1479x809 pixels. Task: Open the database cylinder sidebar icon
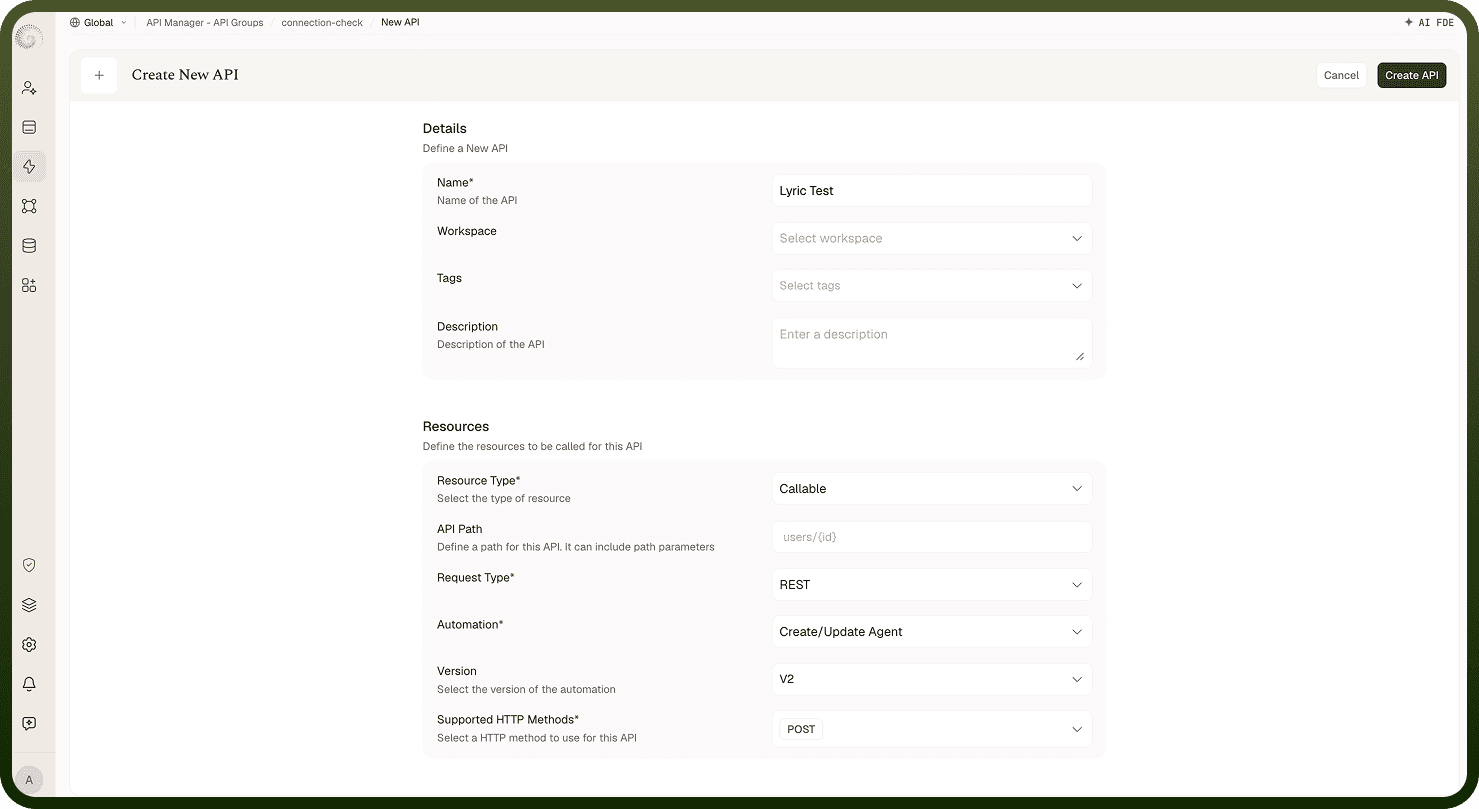tap(29, 245)
